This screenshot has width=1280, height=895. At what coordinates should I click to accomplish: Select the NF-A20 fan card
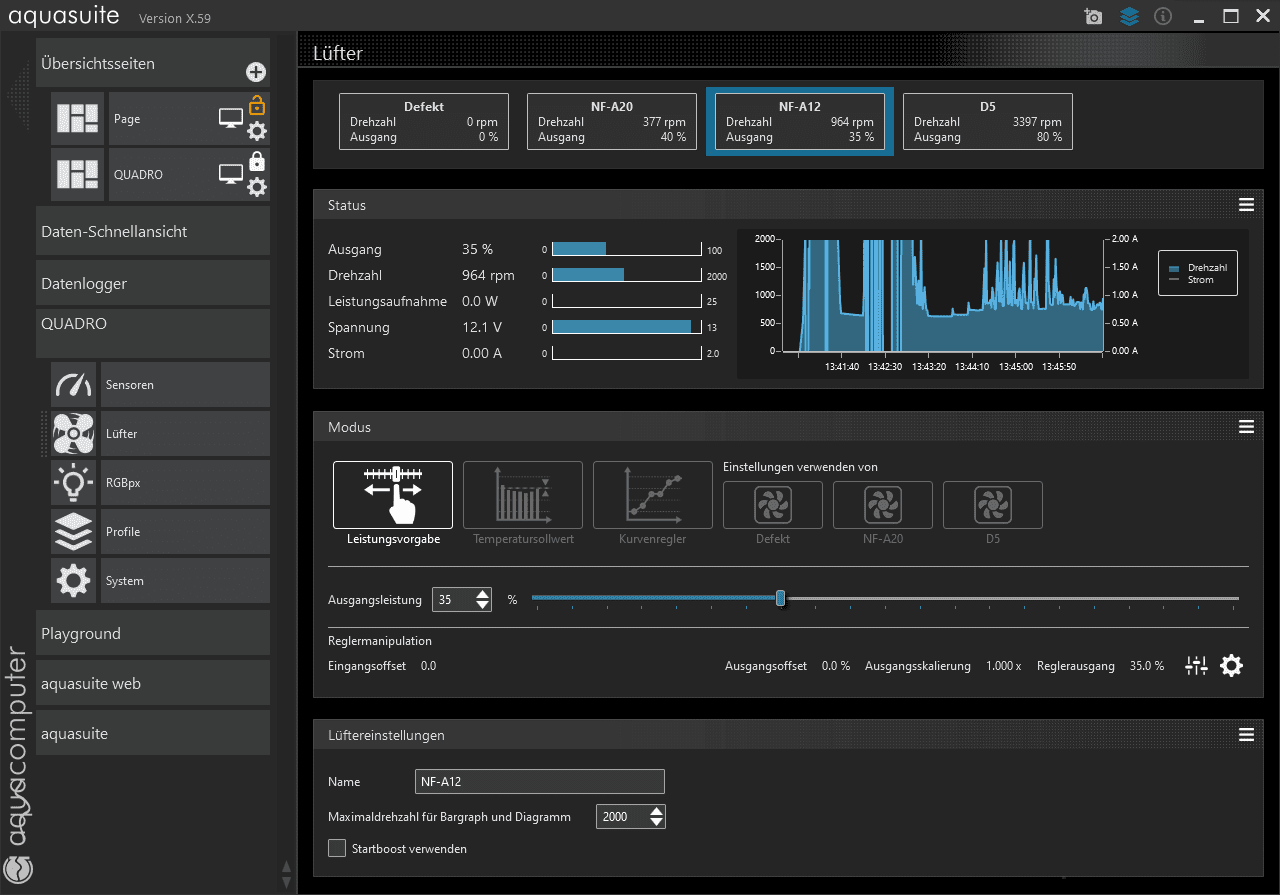(612, 121)
